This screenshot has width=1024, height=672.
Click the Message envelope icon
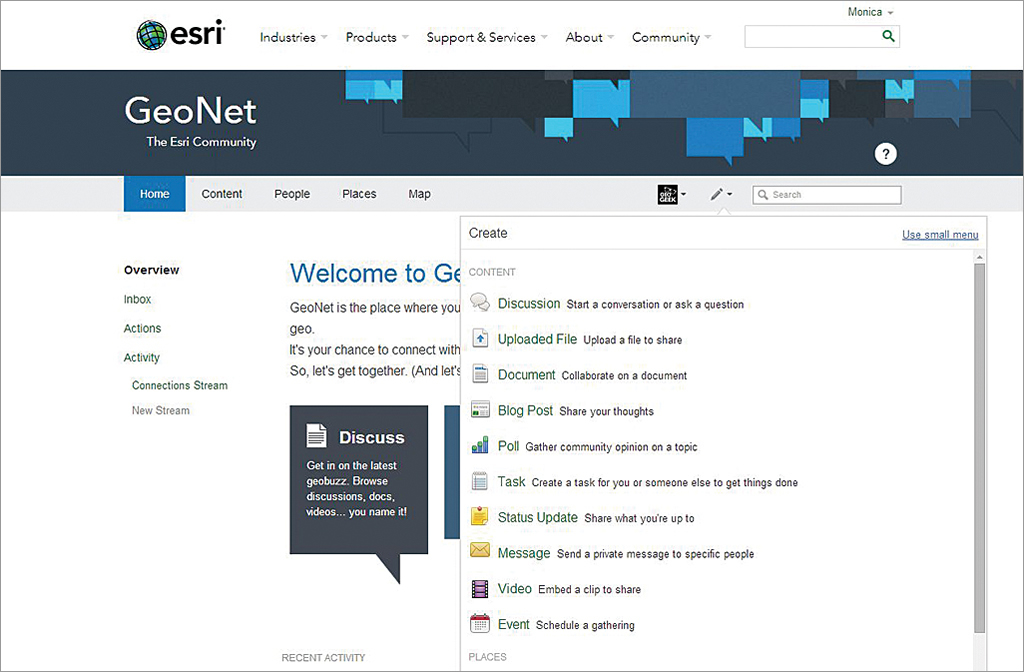(480, 550)
